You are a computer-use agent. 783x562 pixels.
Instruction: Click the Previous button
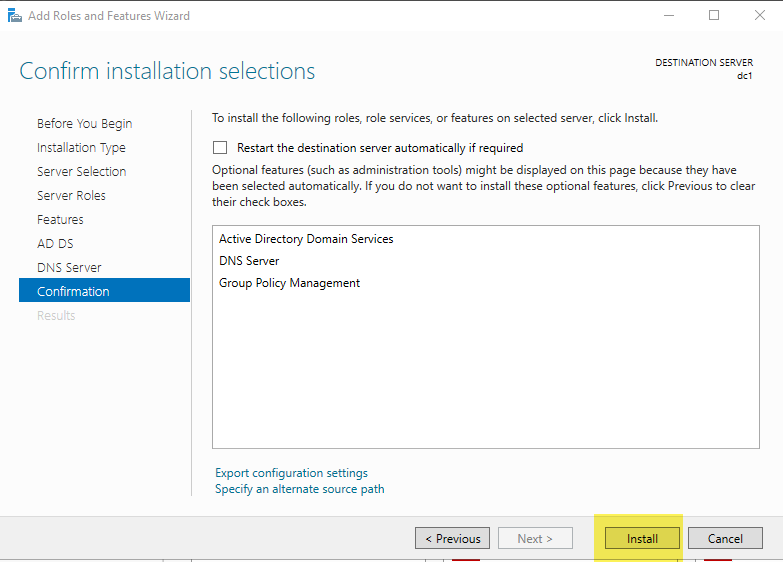[452, 538]
